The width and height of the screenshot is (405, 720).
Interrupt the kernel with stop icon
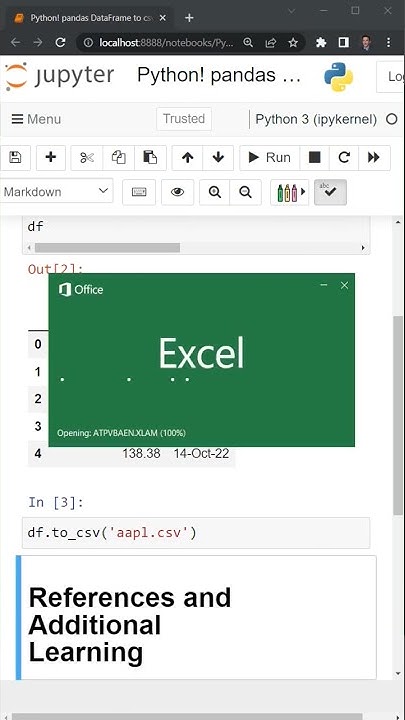pos(315,158)
